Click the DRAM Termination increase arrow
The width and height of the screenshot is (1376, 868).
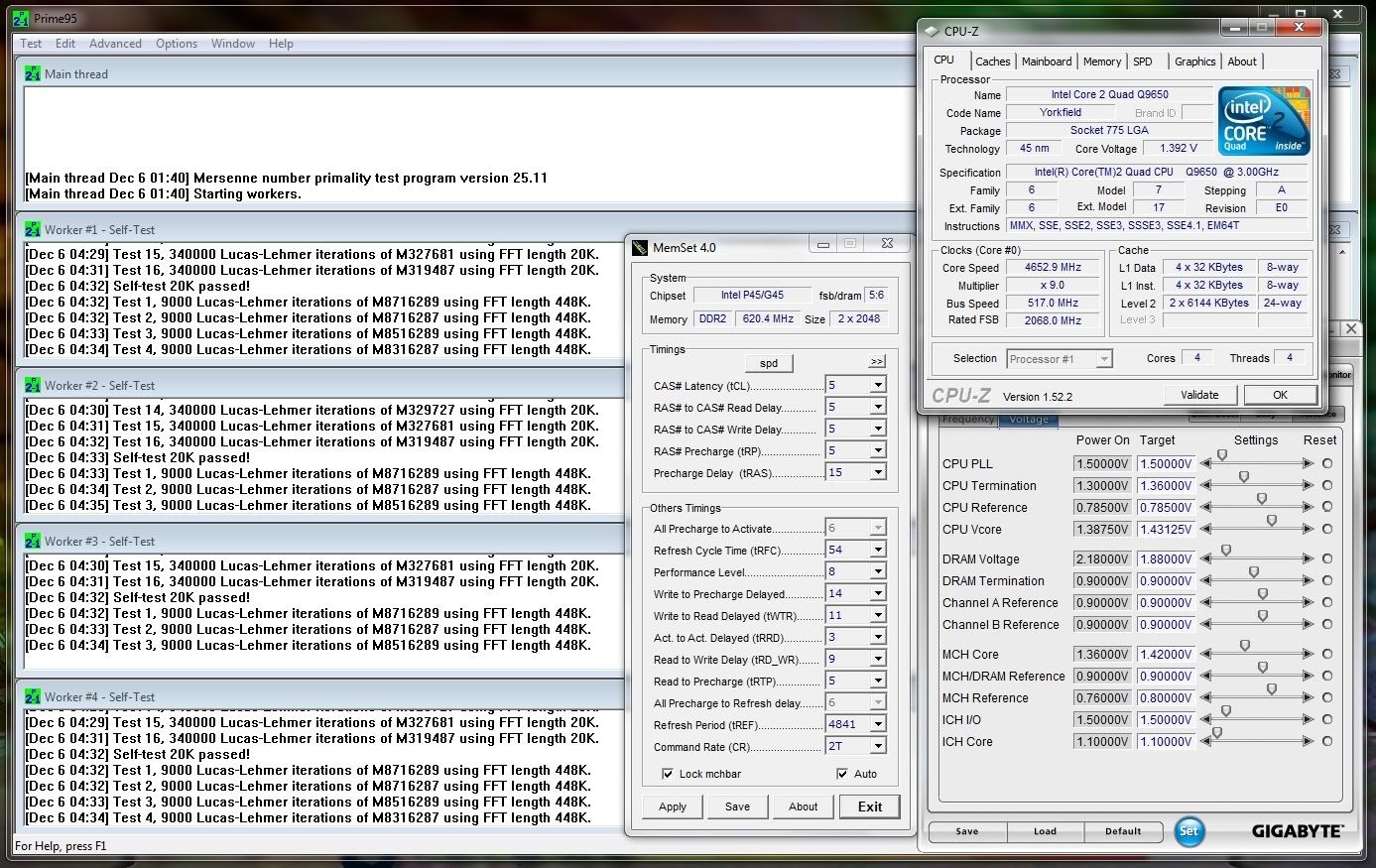[1309, 580]
